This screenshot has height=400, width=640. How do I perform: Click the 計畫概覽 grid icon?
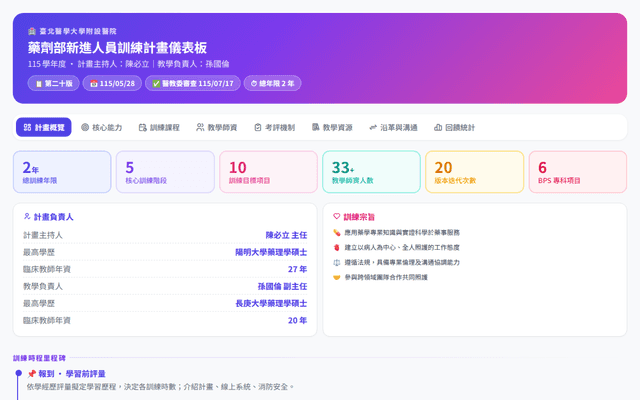(27, 127)
